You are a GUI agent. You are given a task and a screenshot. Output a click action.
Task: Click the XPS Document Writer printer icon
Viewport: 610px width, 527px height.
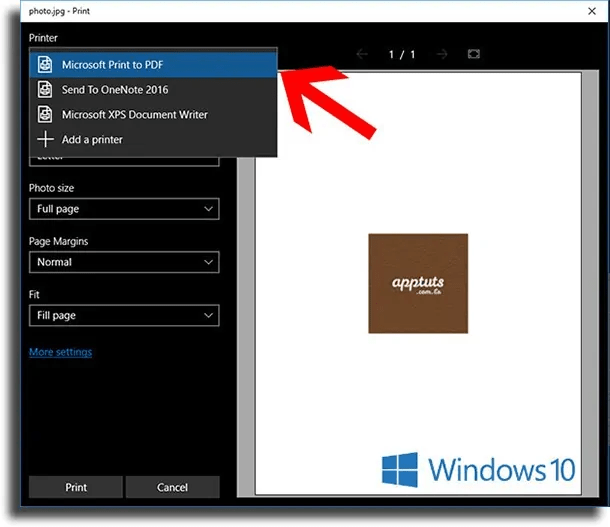(x=45, y=114)
